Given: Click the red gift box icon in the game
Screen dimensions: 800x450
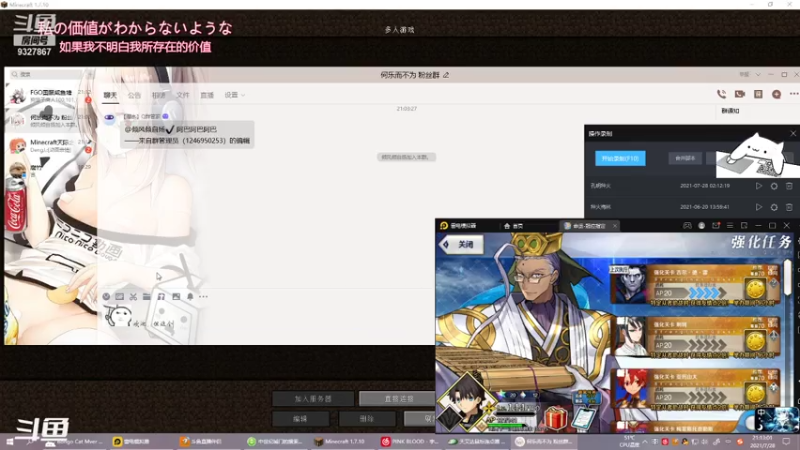Looking at the screenshot, I should (556, 418).
